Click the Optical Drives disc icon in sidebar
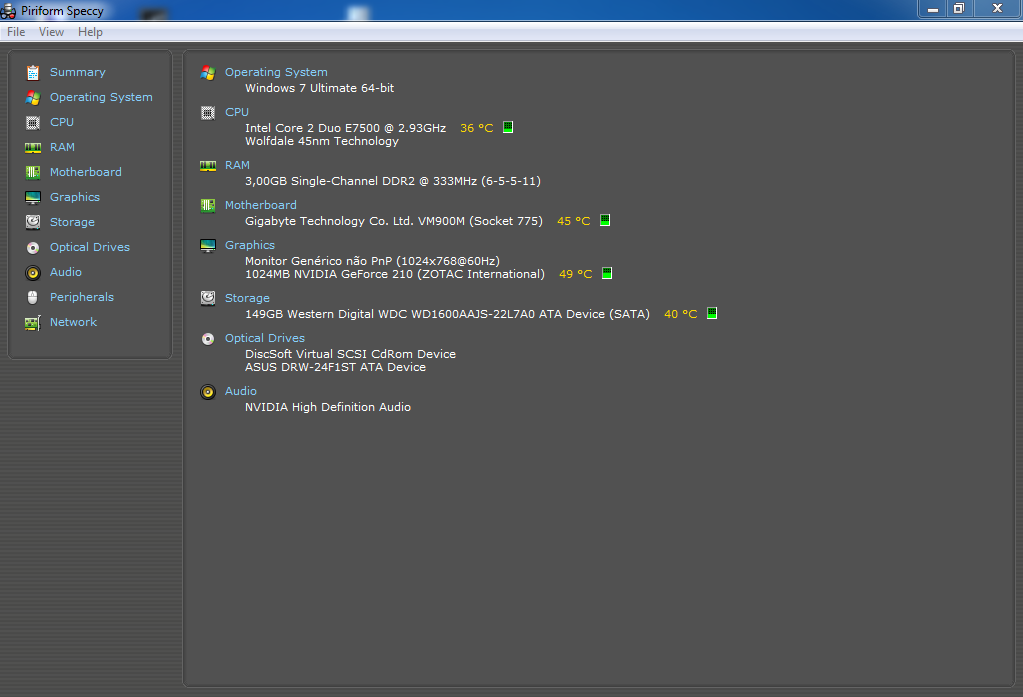 pyautogui.click(x=33, y=247)
